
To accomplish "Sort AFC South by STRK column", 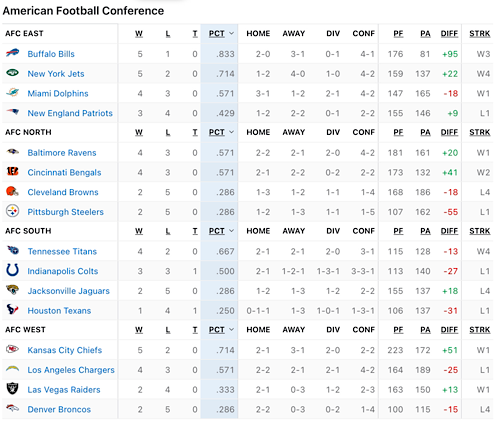I will [x=480, y=231].
